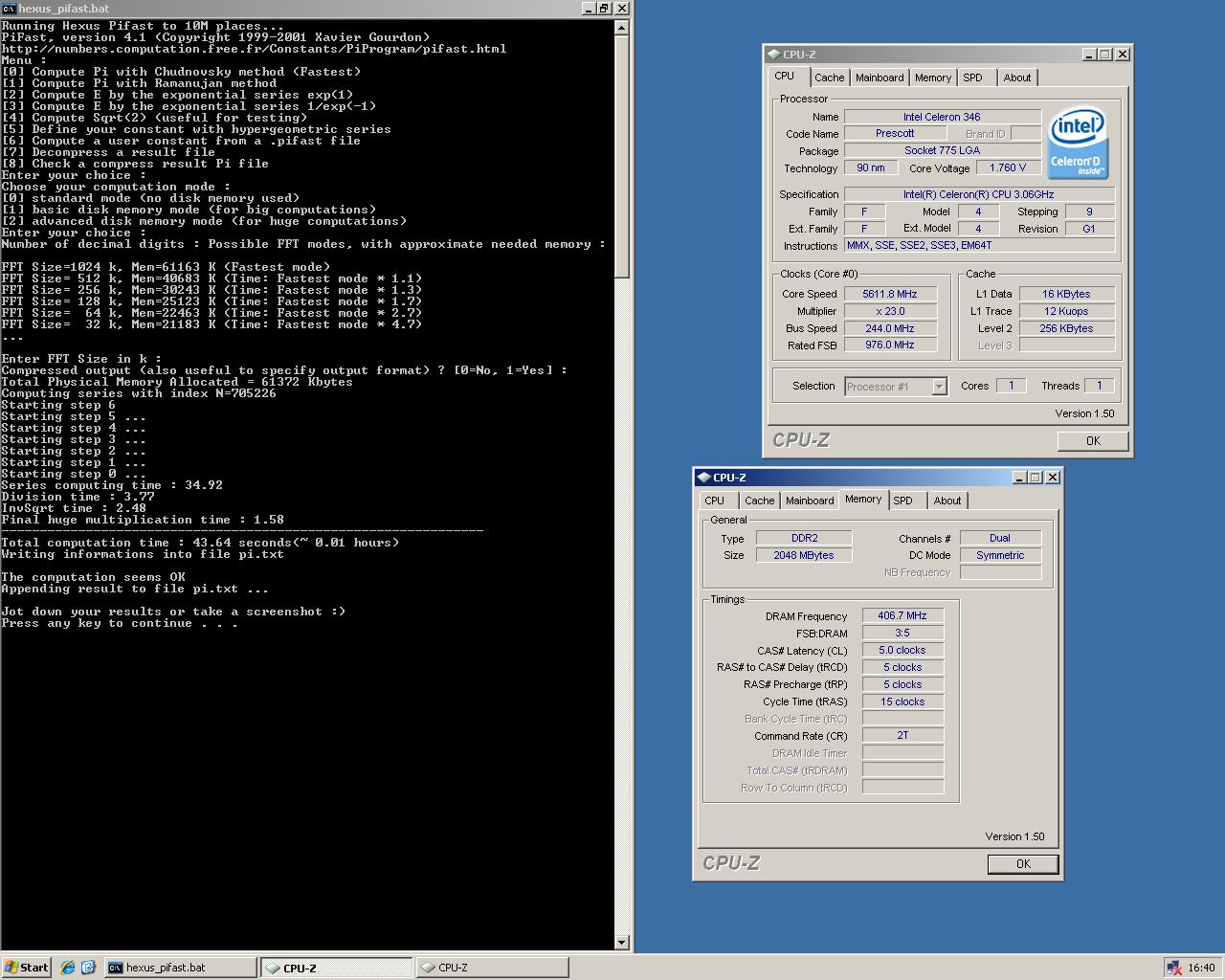Click the upper CPU-Z window title icon
This screenshot has height=980, width=1225.
(x=773, y=55)
